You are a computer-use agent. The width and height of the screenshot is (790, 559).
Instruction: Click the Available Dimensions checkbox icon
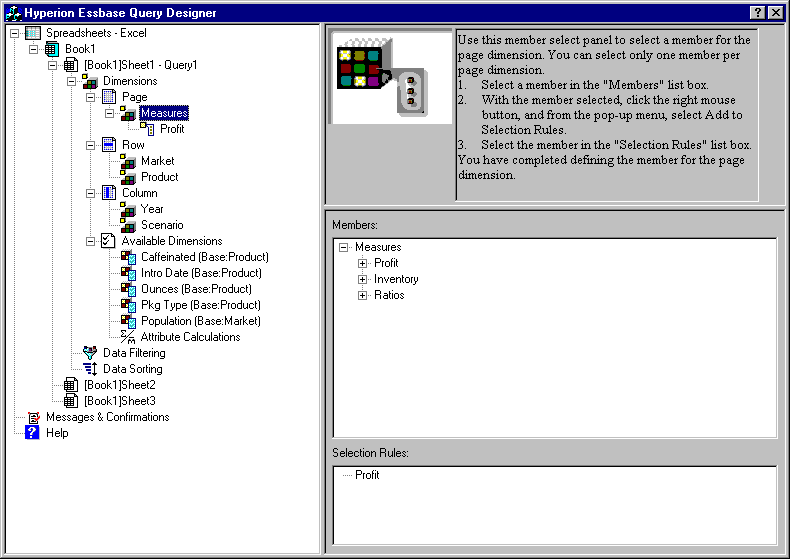109,241
